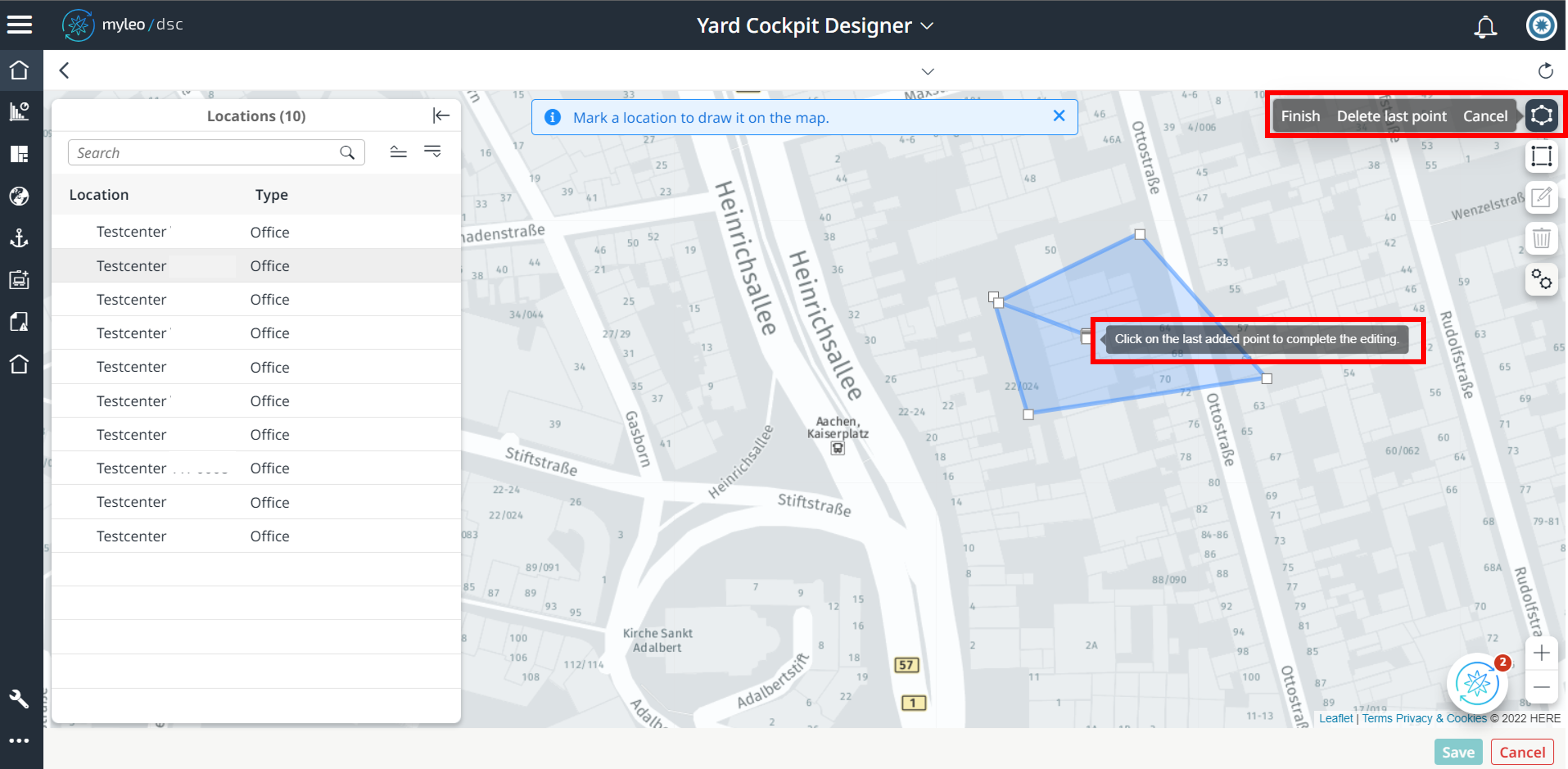Click the trash delete shapes icon
Viewport: 1568px width, 769px height.
pyautogui.click(x=1541, y=238)
